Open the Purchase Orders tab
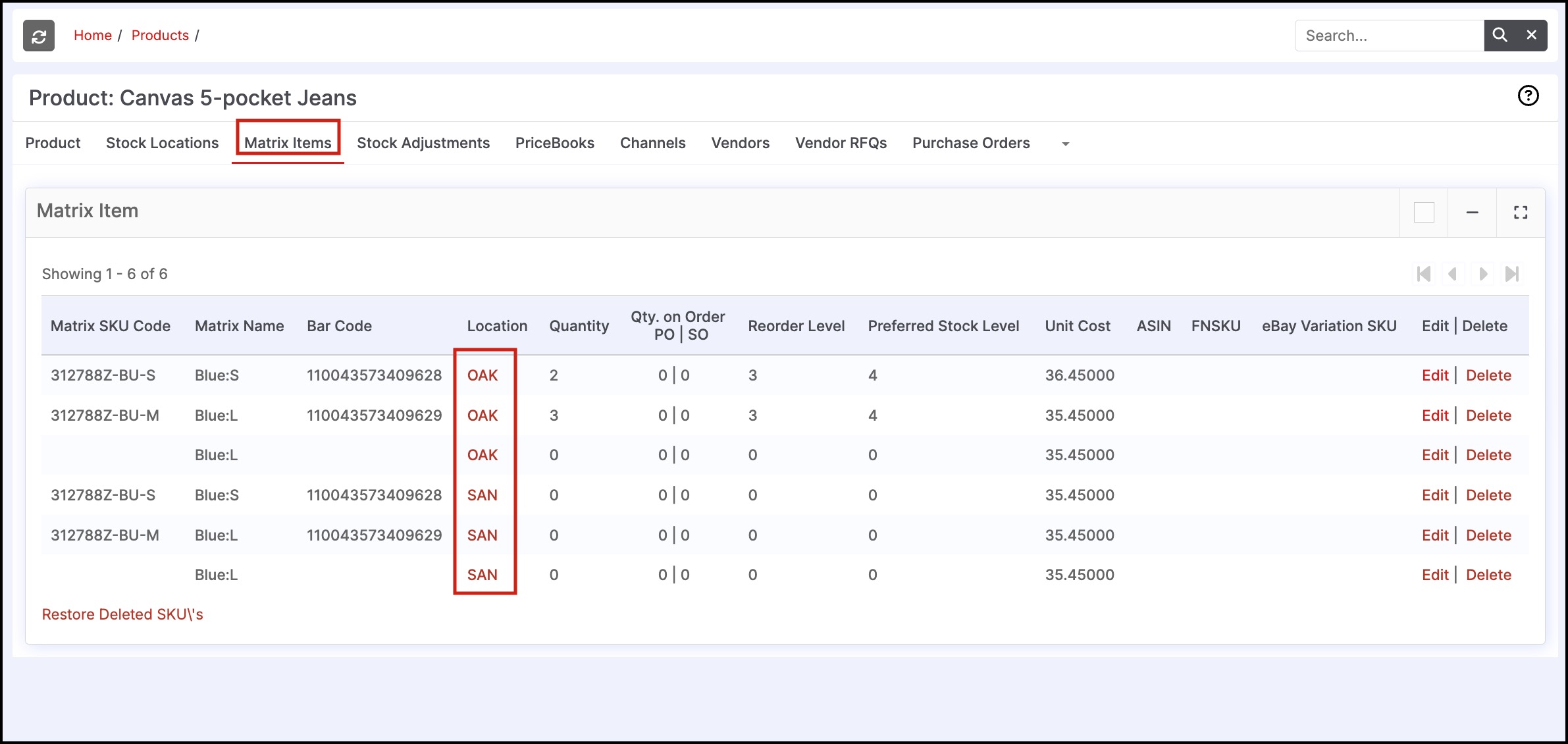Viewport: 1568px width, 744px height. [971, 143]
